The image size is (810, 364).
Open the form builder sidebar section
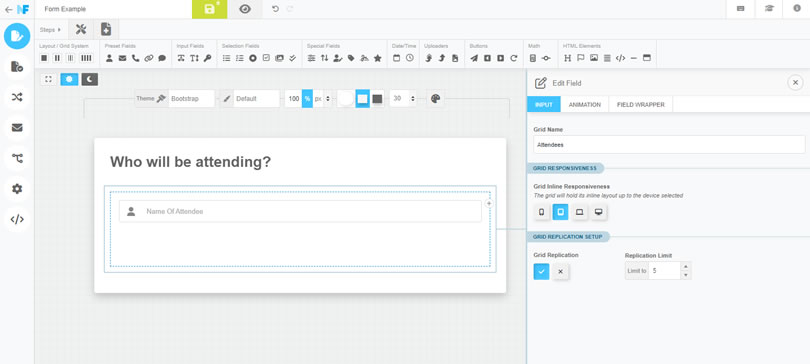point(17,36)
